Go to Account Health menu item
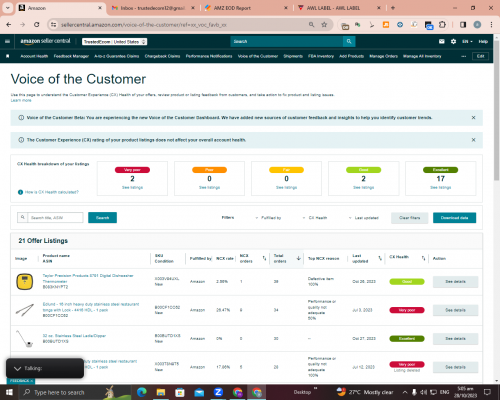 pos(34,56)
